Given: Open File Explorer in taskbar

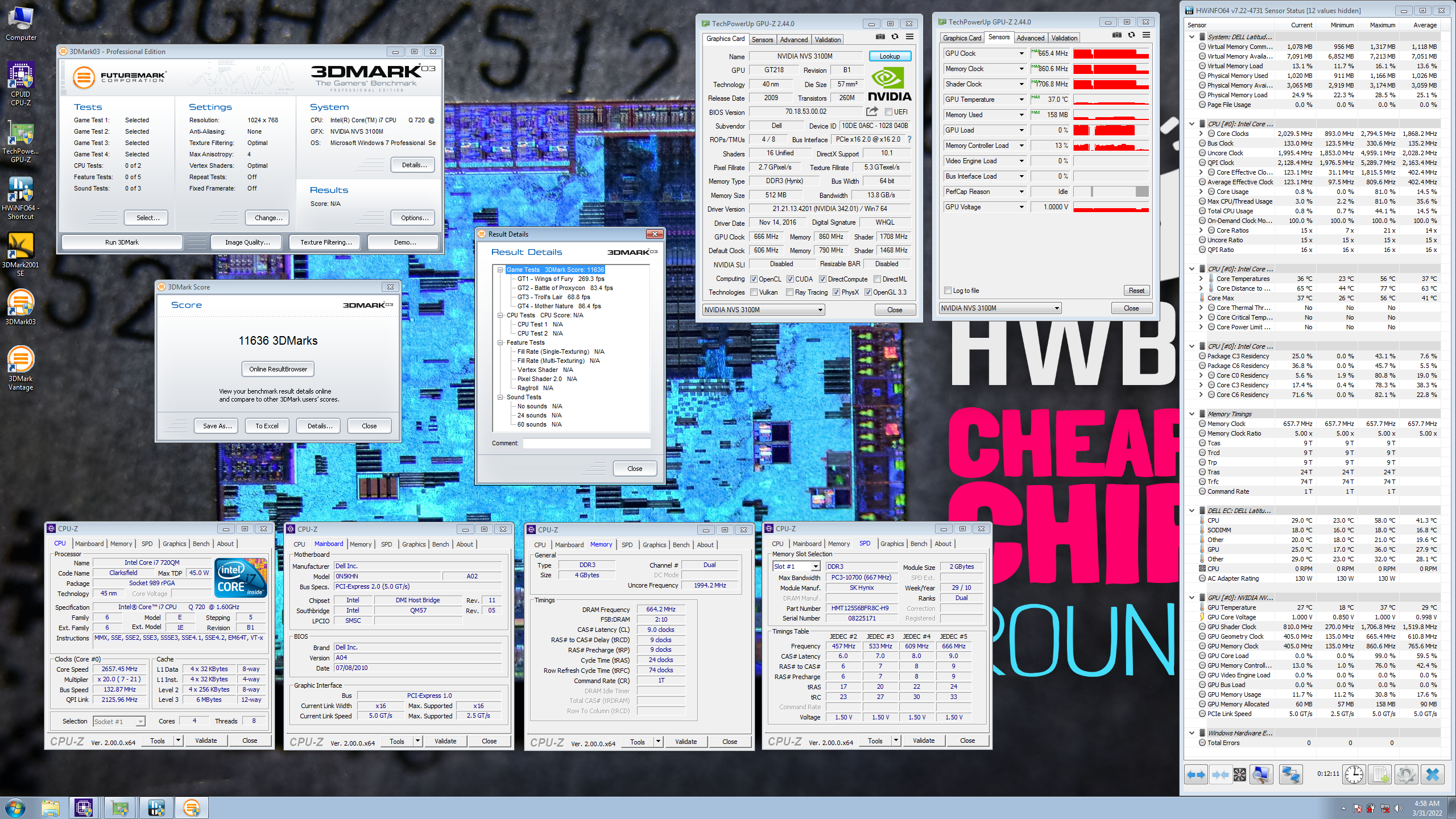Looking at the screenshot, I should 50,808.
